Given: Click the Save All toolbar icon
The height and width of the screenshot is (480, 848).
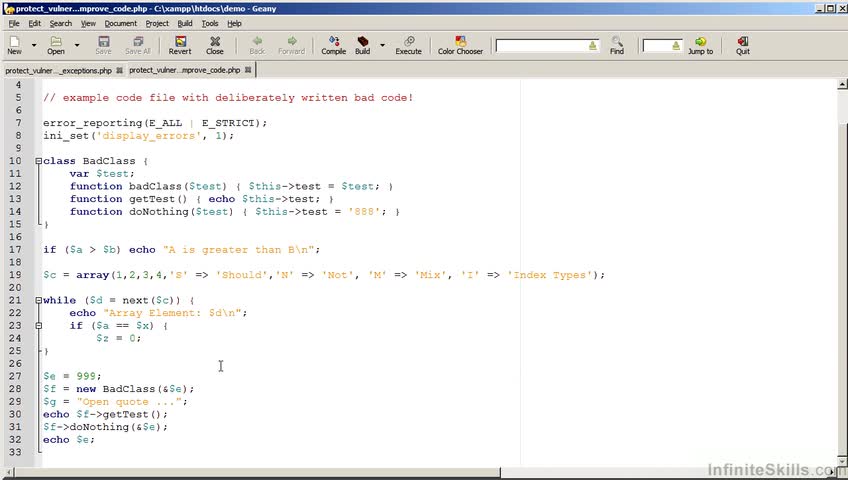Looking at the screenshot, I should pyautogui.click(x=138, y=45).
